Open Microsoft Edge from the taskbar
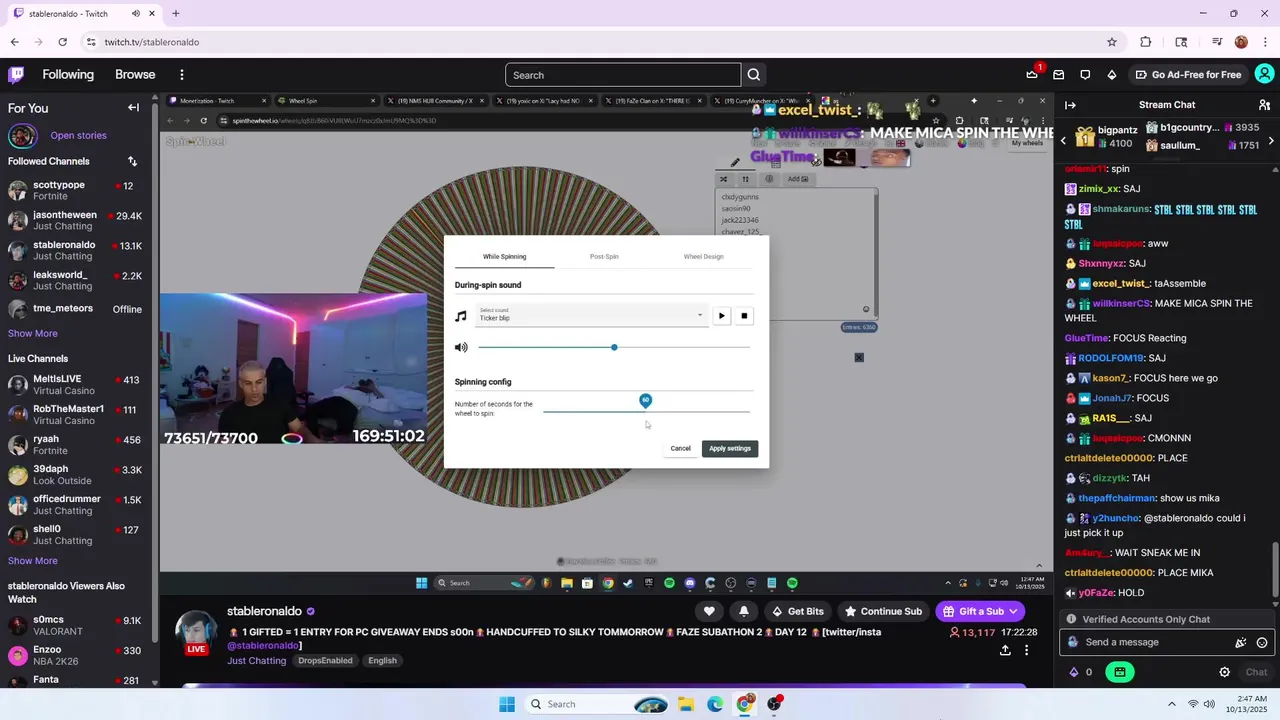This screenshot has width=1280, height=720. 715,704
